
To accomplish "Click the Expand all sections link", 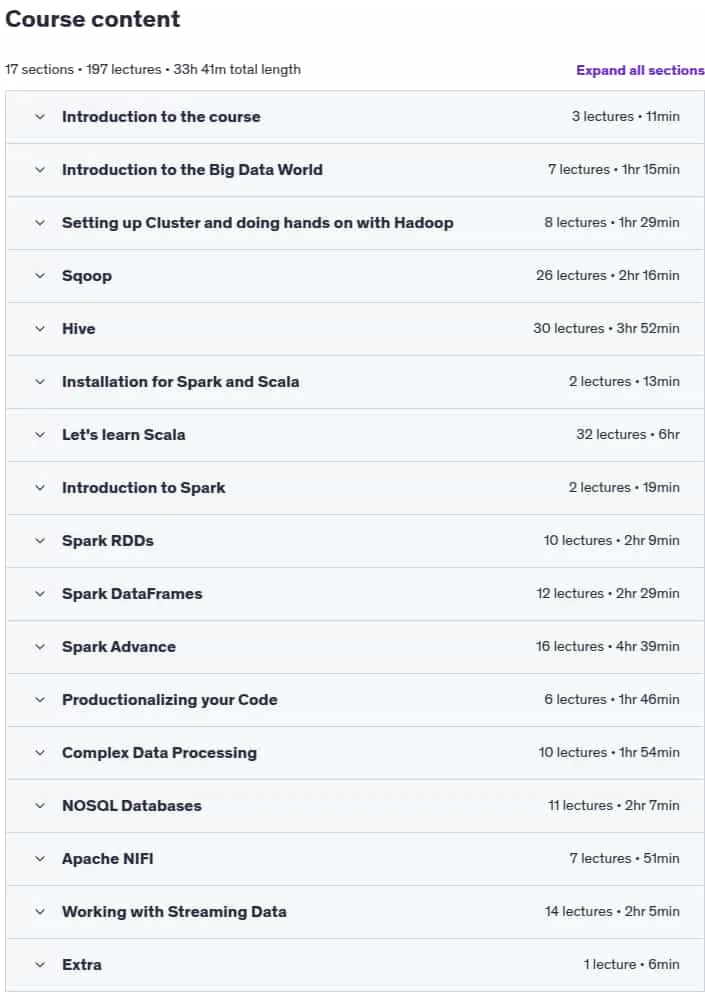I will pos(640,70).
